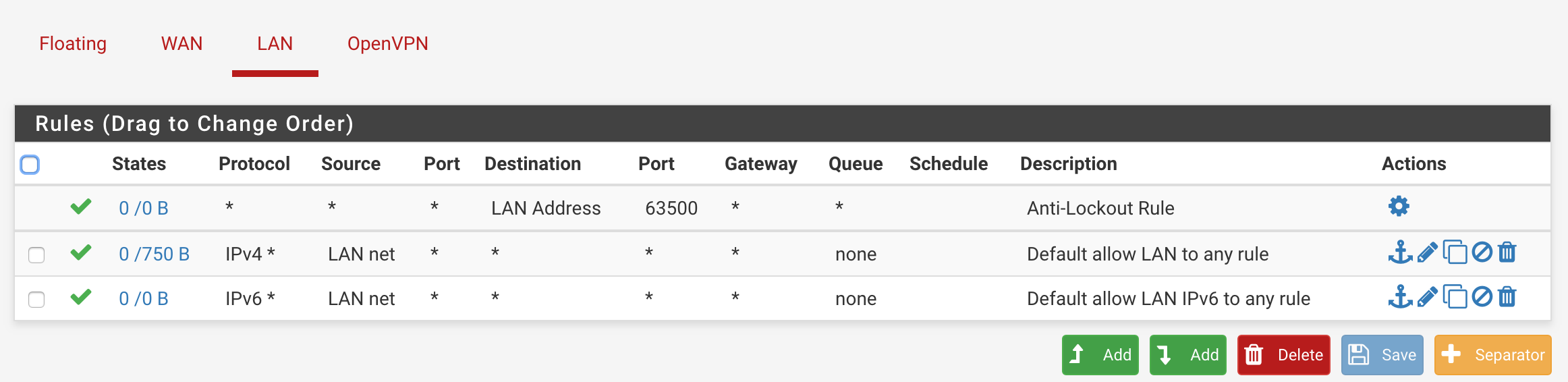Screen dimensions: 1568x382
Task: Open the 0 /750 B states link
Action: (154, 254)
